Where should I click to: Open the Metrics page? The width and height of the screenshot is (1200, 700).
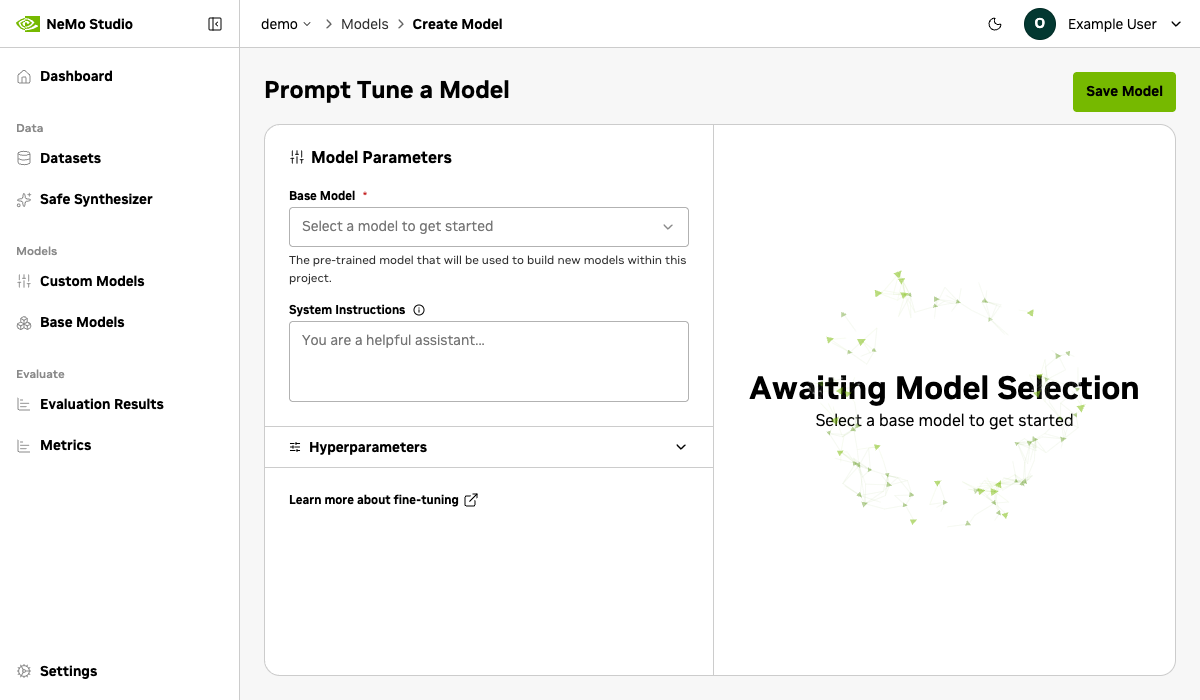click(x=67, y=445)
